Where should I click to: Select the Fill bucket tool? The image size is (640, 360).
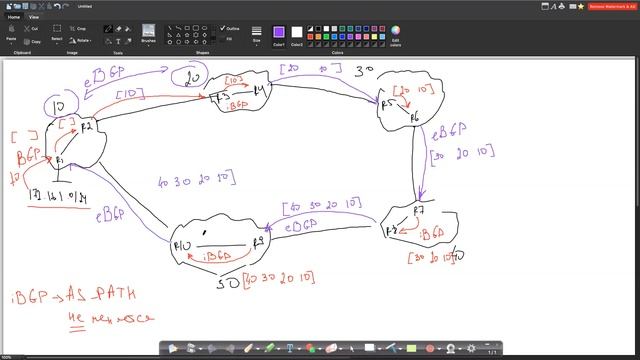128,29
